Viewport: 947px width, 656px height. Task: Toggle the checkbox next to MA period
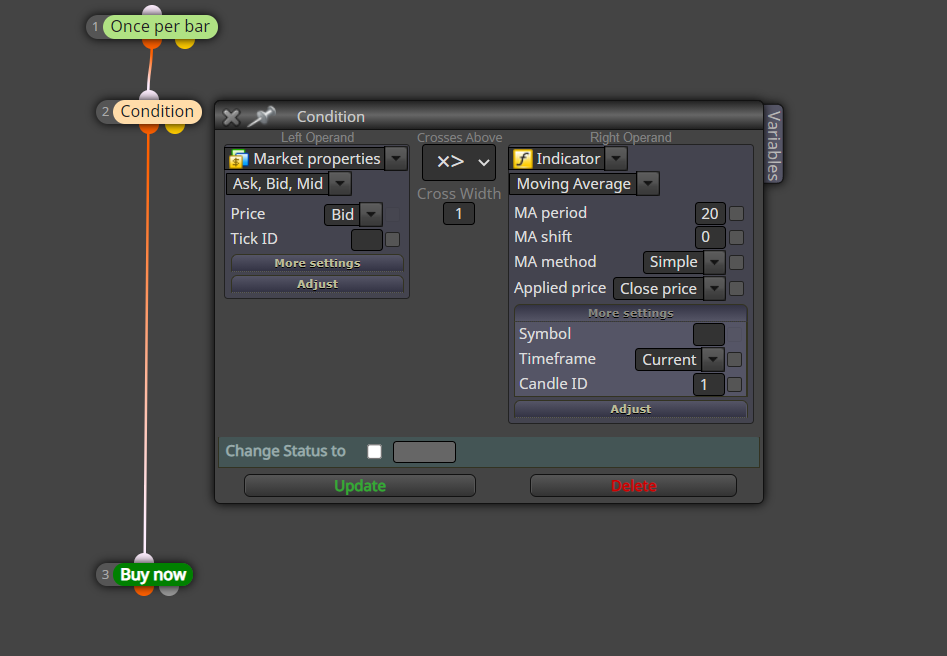[x=736, y=213]
